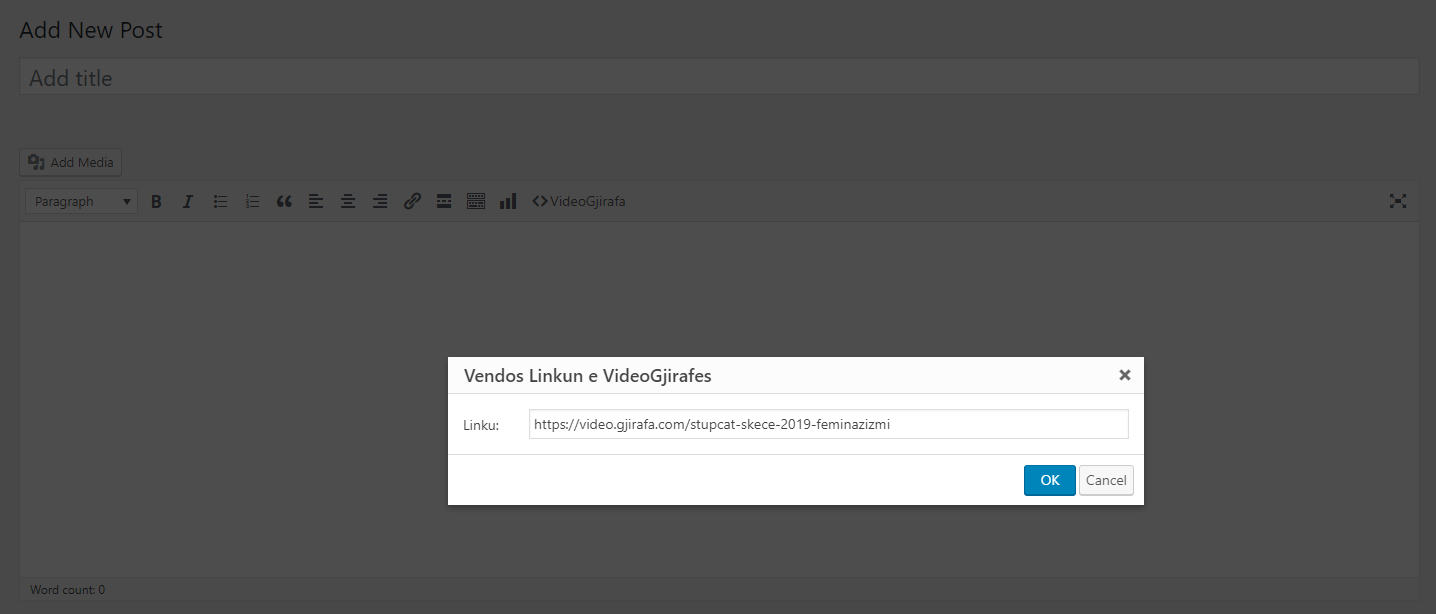Close the Vendos Linkun dialog
This screenshot has height=614, width=1436.
(x=1125, y=375)
